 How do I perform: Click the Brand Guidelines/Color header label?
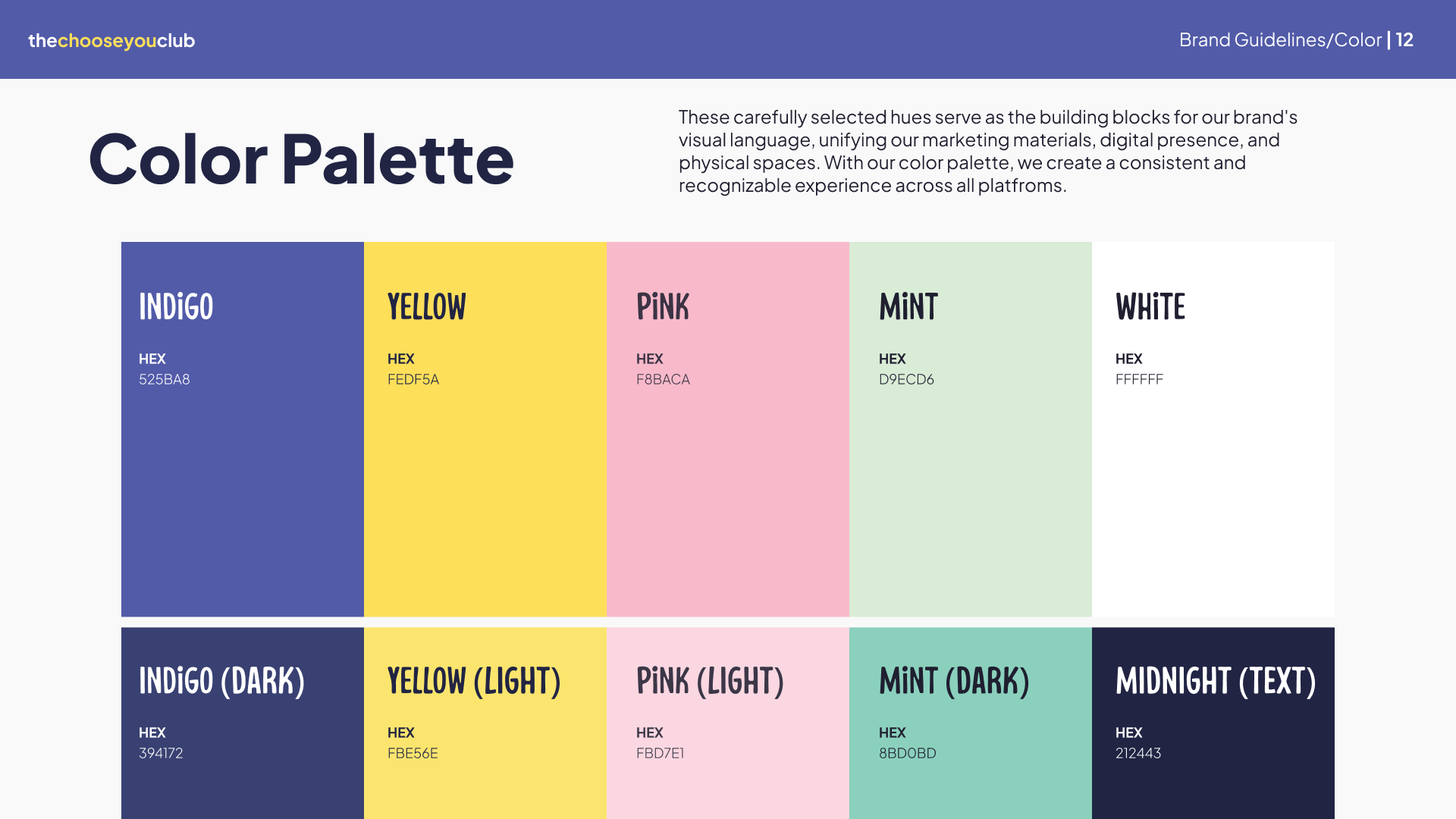[x=1280, y=39]
